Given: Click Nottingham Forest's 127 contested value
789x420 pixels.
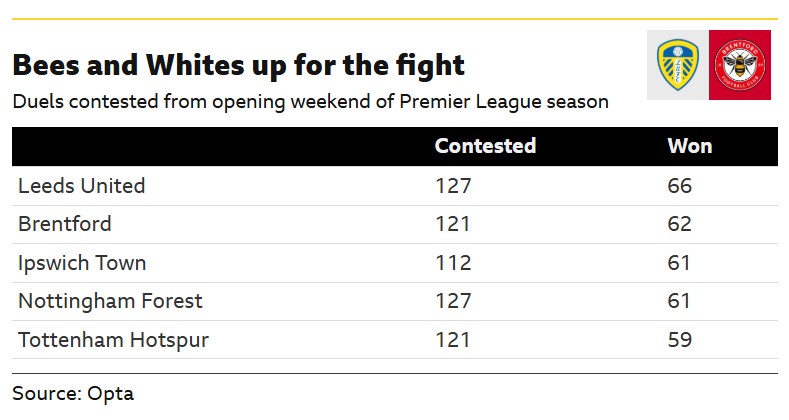Looking at the screenshot, I should (453, 301).
